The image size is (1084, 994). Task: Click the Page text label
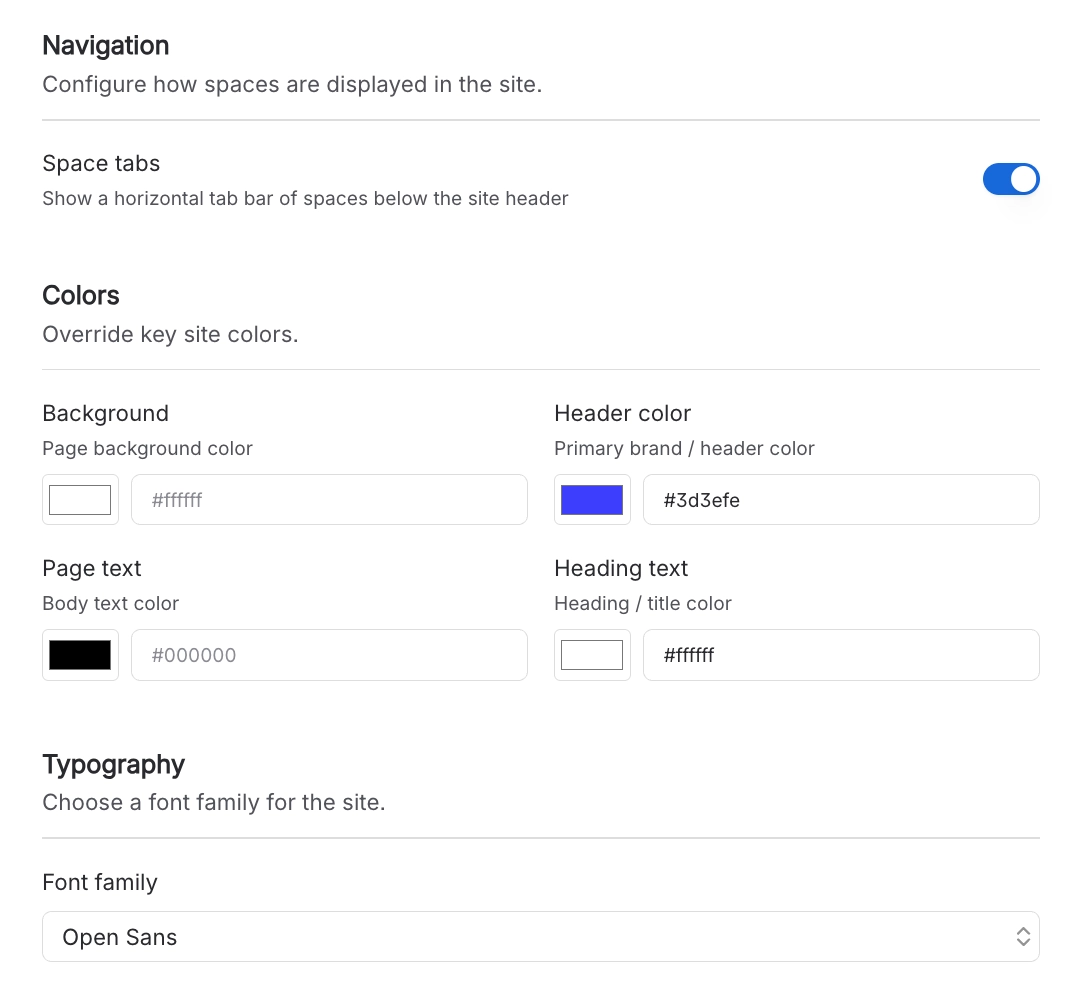point(91,569)
